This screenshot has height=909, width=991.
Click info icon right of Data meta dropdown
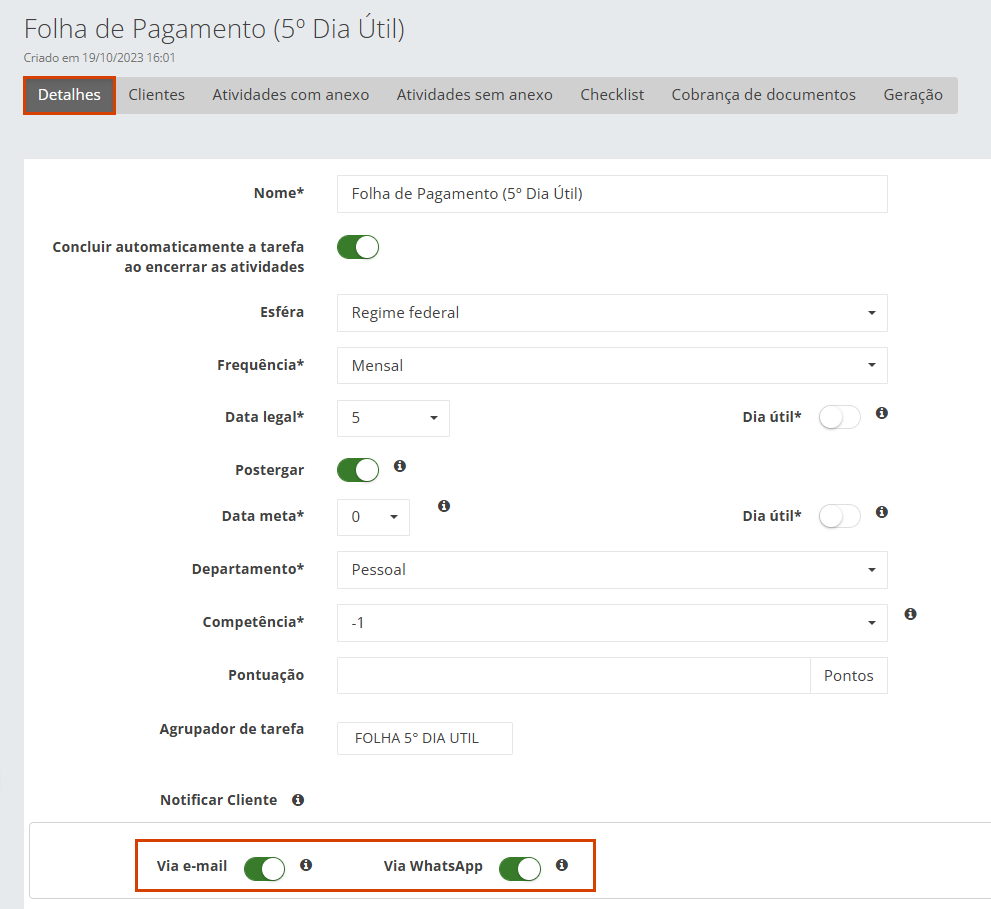click(x=444, y=506)
